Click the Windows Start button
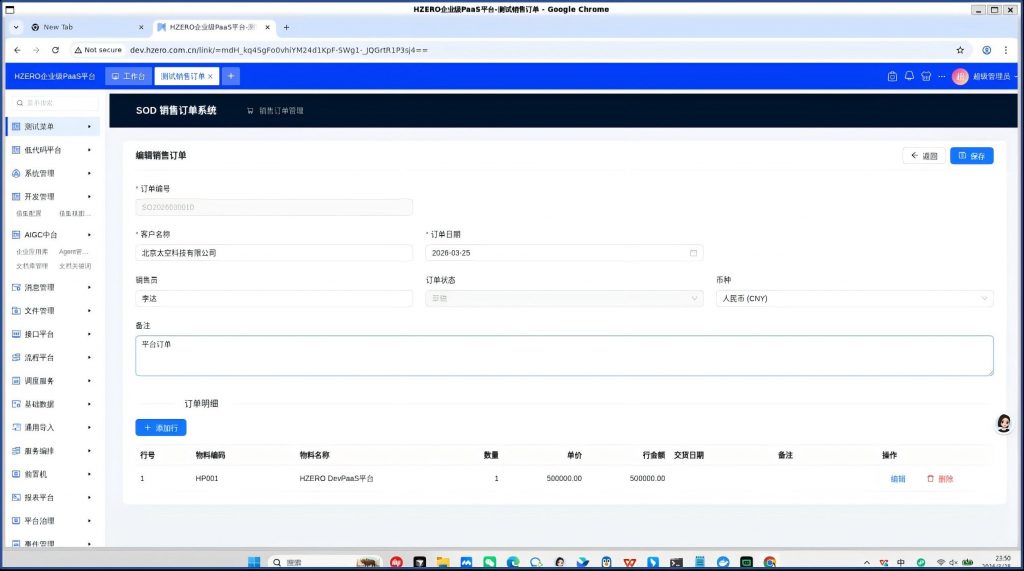This screenshot has height=571, width=1024. (254, 562)
